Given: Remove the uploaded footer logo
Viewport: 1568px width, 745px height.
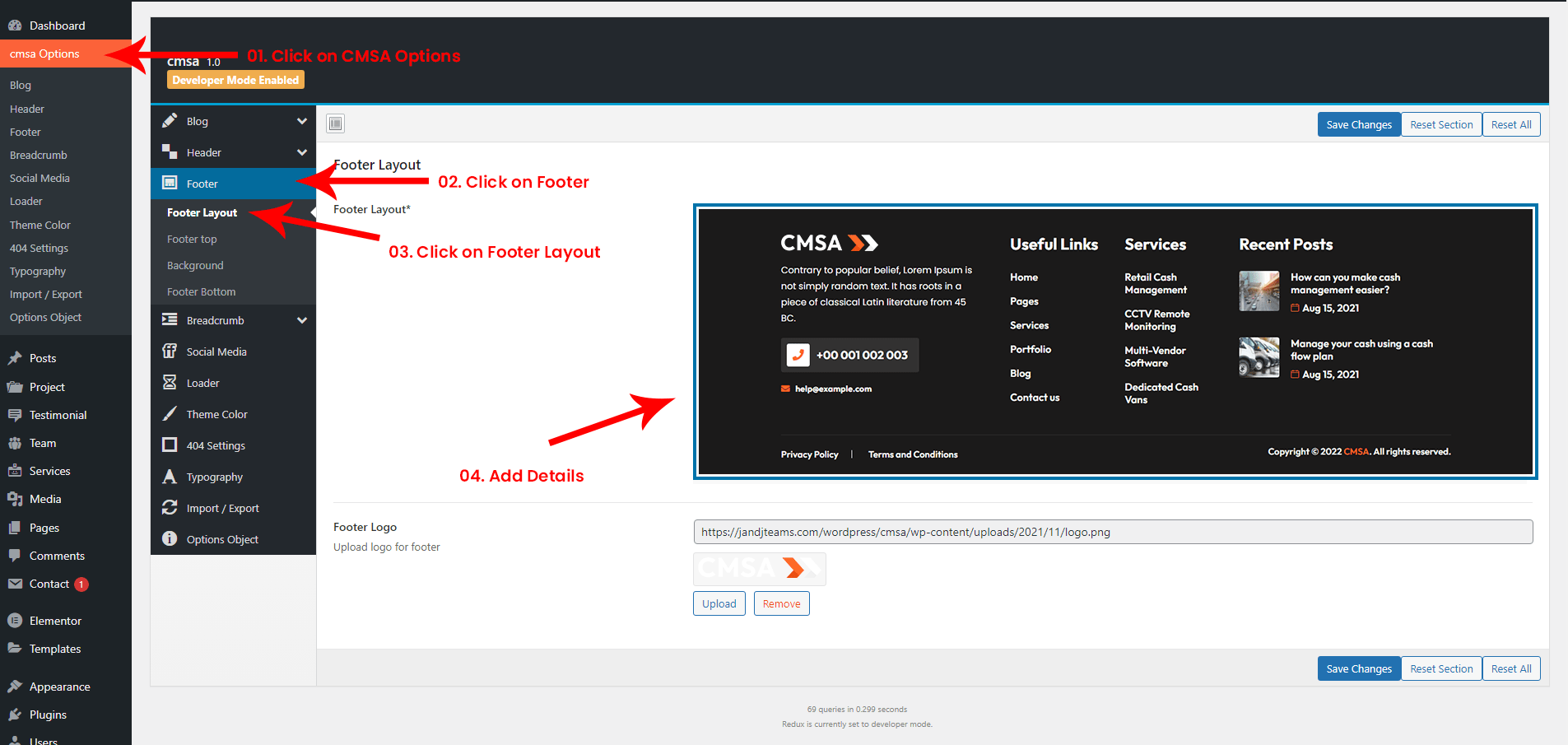Looking at the screenshot, I should (781, 603).
